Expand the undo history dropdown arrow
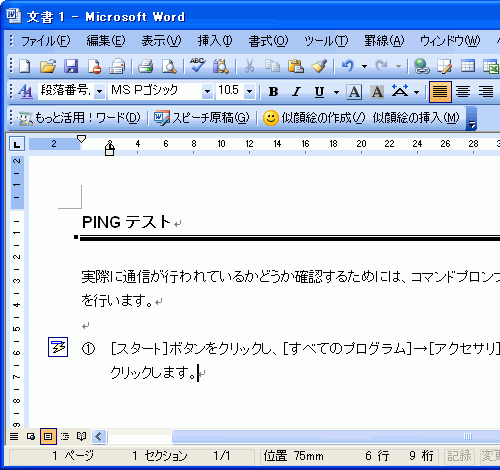 pyautogui.click(x=364, y=66)
